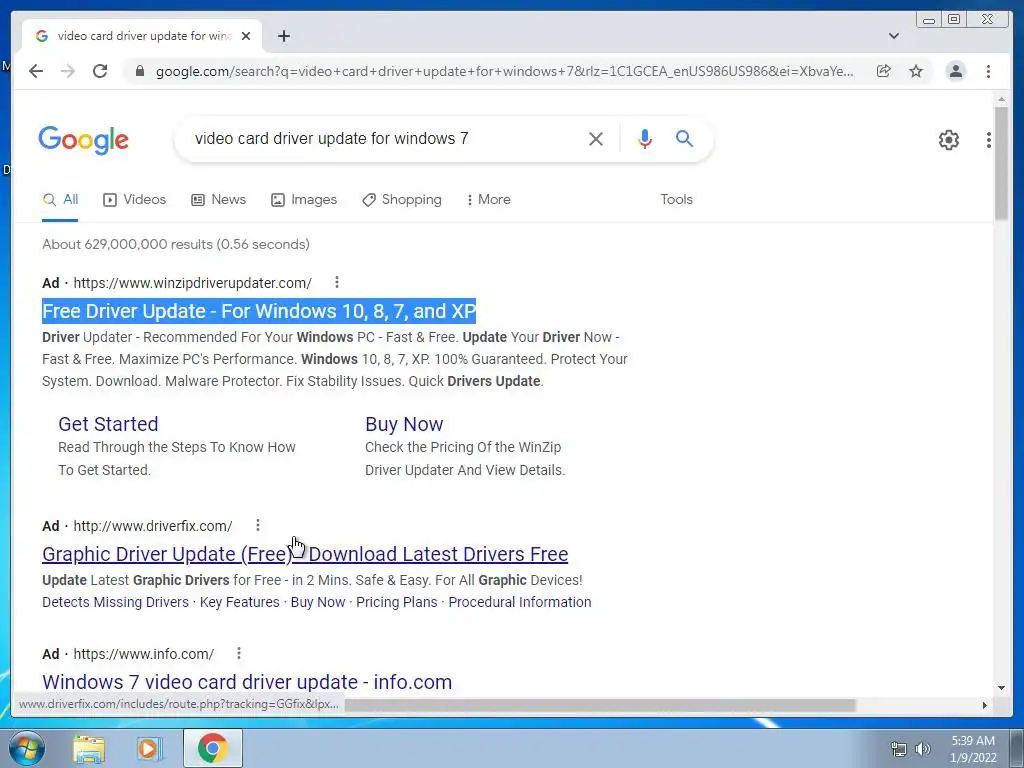The image size is (1024, 768).
Task: Switch to the News tab
Action: pos(218,200)
